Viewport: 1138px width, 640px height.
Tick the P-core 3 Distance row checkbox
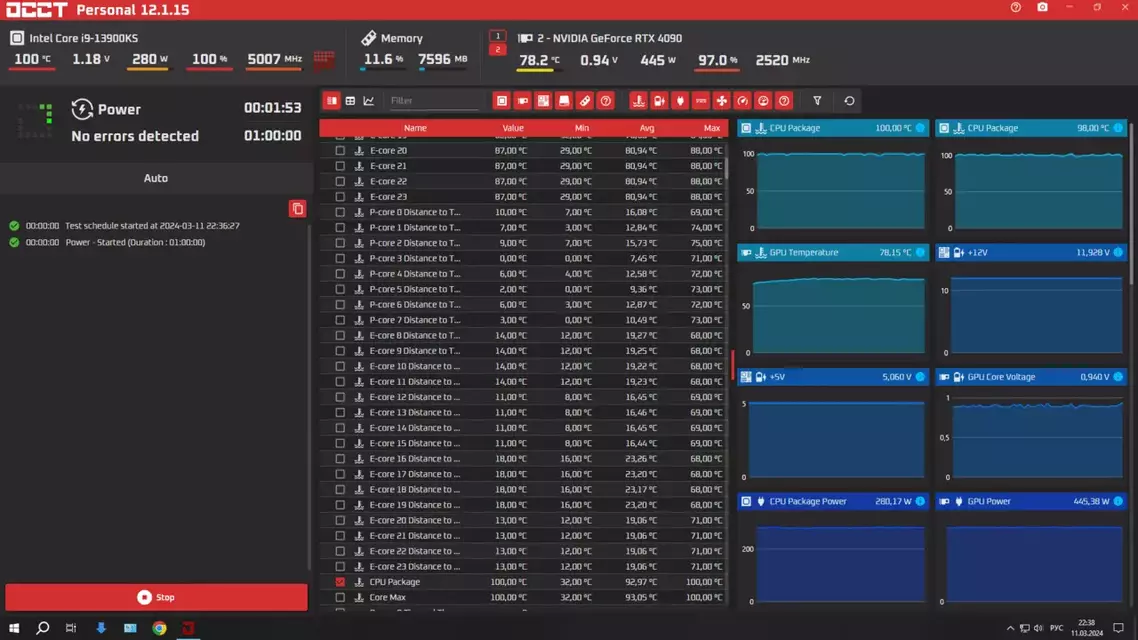pos(340,258)
